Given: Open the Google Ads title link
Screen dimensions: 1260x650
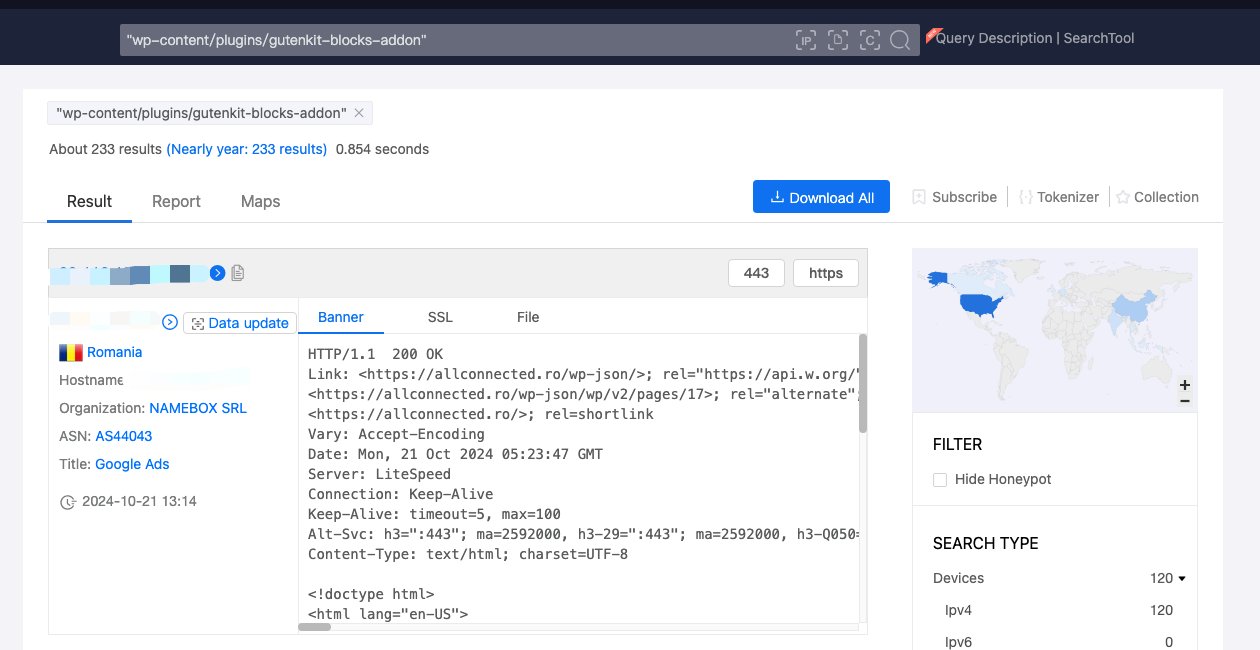Looking at the screenshot, I should [x=132, y=464].
